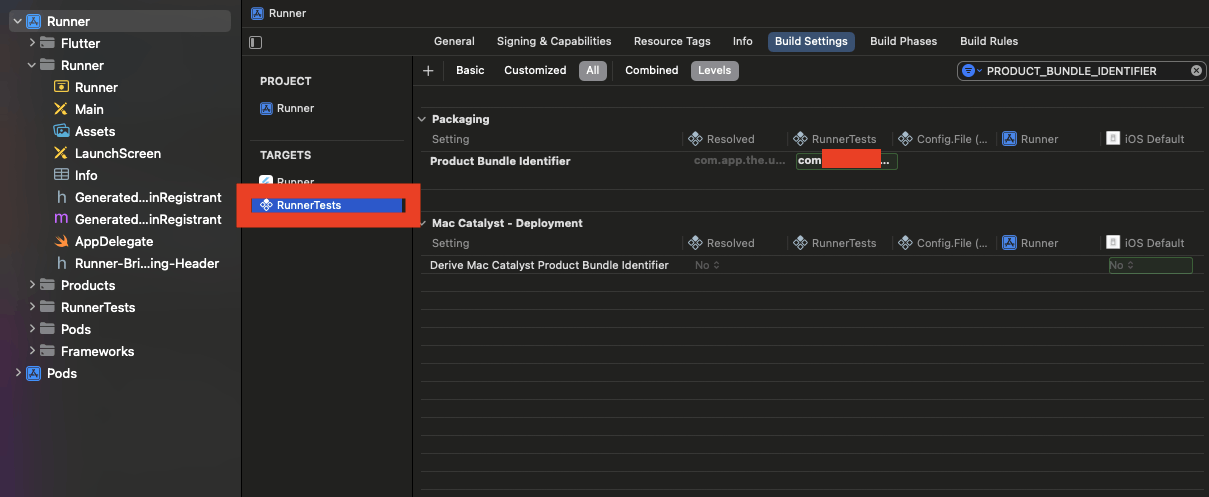Collapse the root Runner project in navigator
This screenshot has height=497, width=1209.
tap(17, 21)
